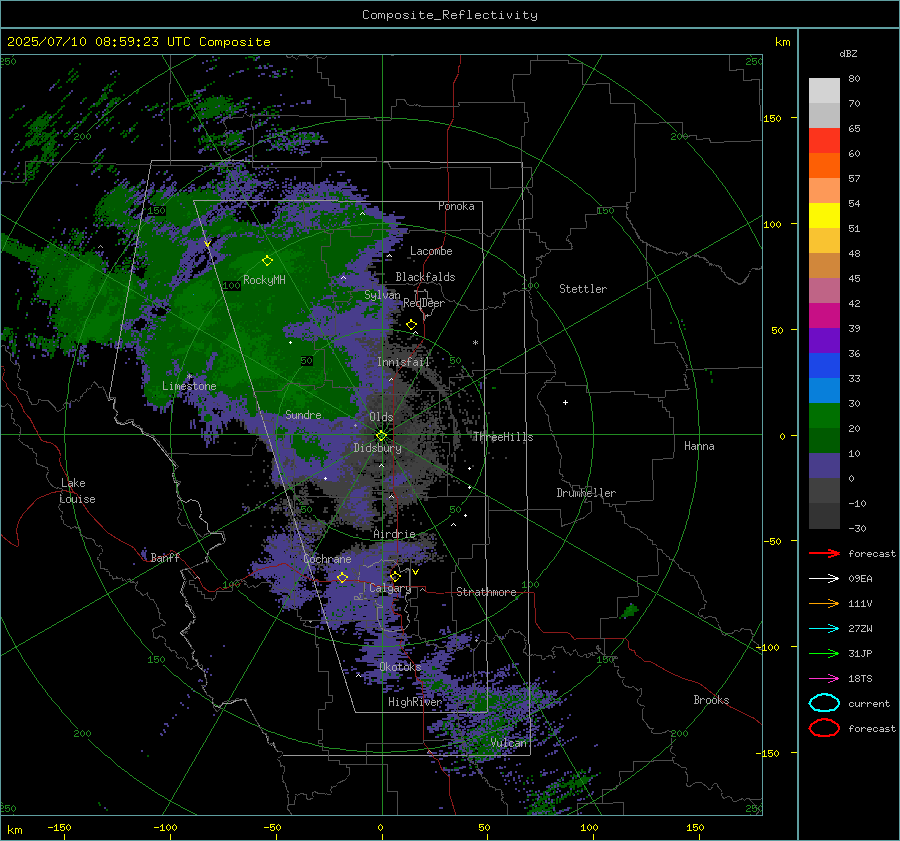
Task: Click the Ponoka city label
Action: (456, 206)
